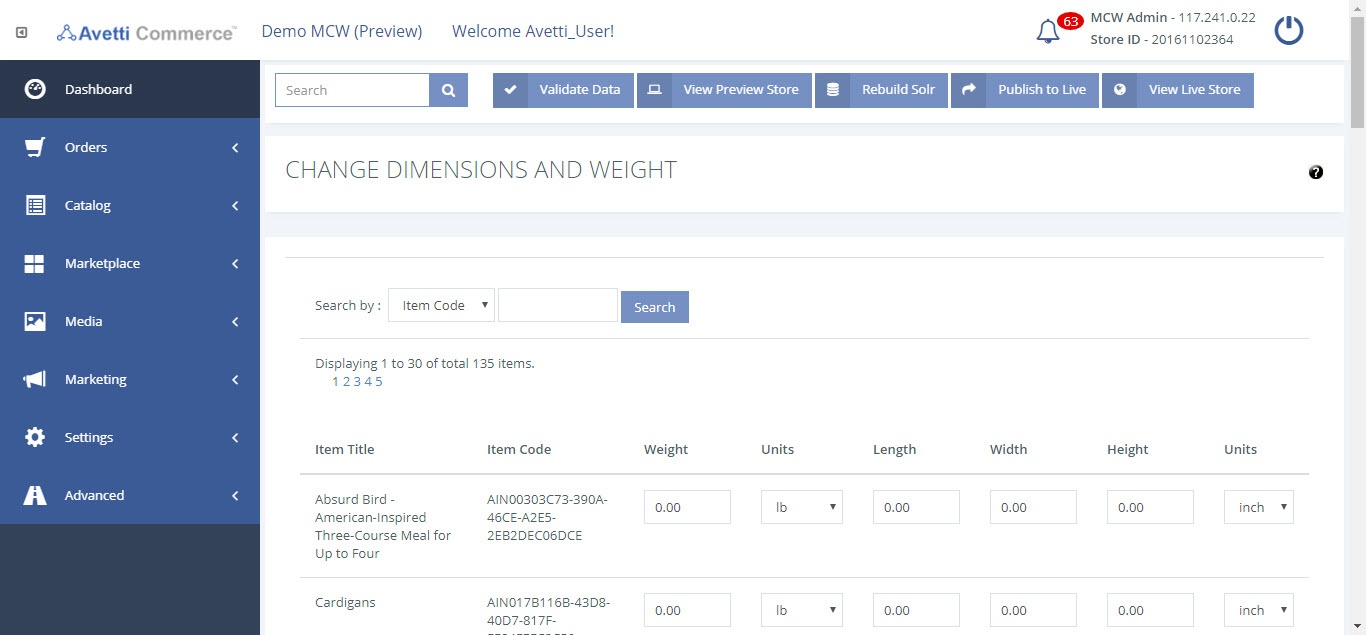
Task: Open the Dashboard menu item
Action: click(130, 89)
